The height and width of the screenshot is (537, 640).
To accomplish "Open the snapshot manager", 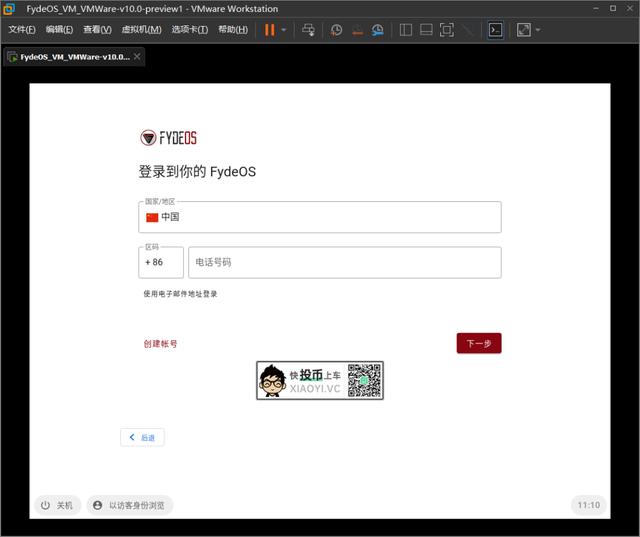I will coord(378,30).
